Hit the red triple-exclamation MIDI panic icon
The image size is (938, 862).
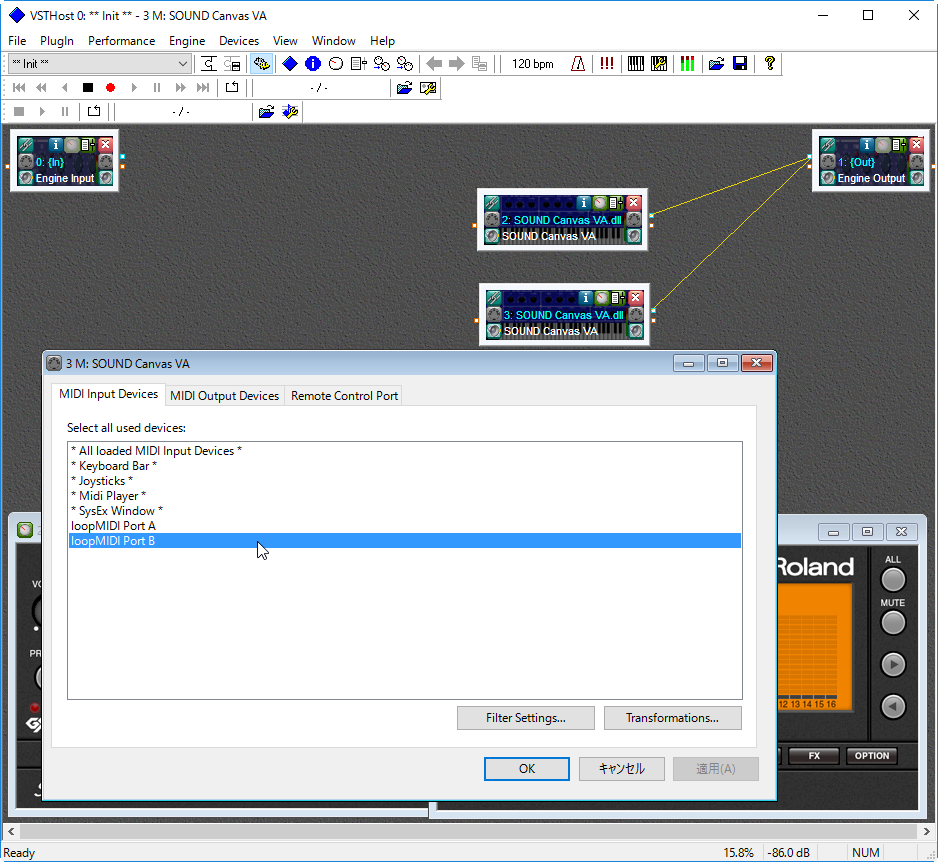click(x=607, y=63)
